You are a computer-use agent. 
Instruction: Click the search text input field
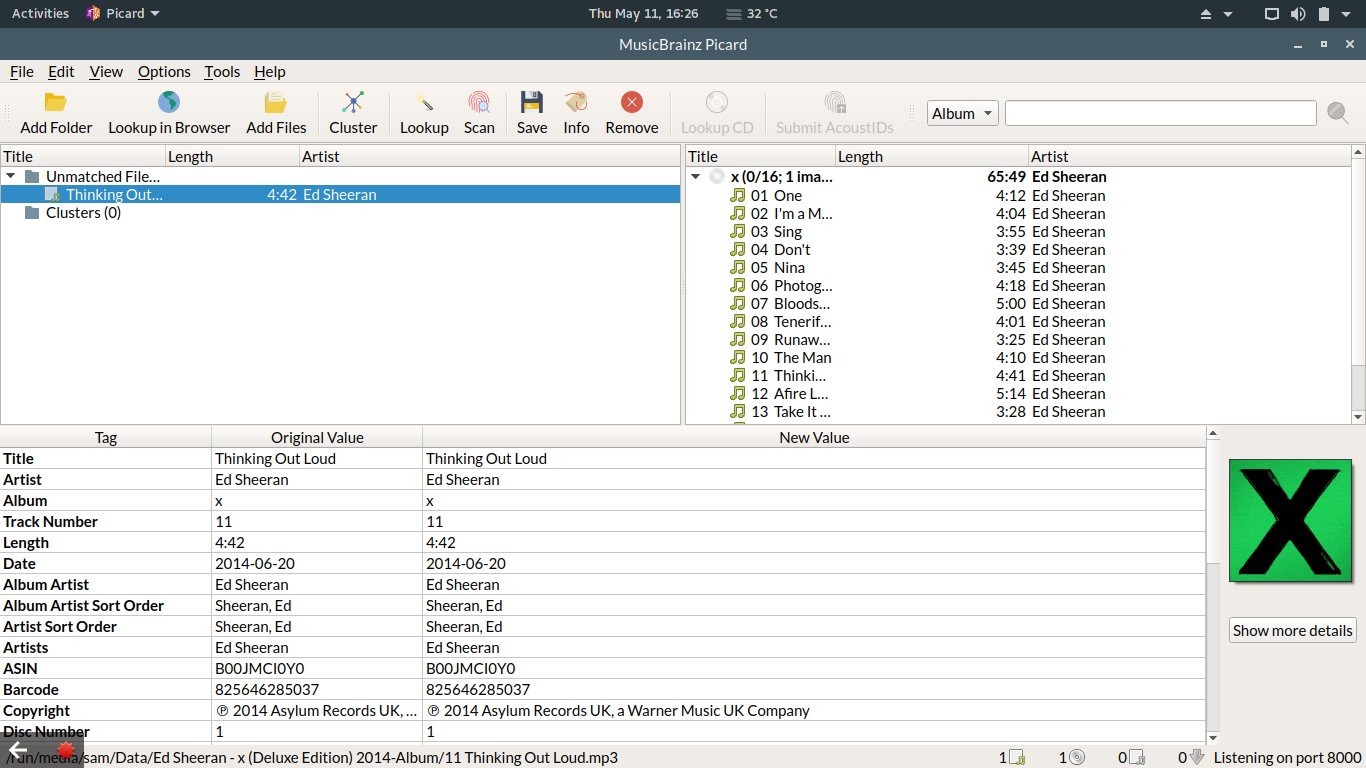(1160, 114)
